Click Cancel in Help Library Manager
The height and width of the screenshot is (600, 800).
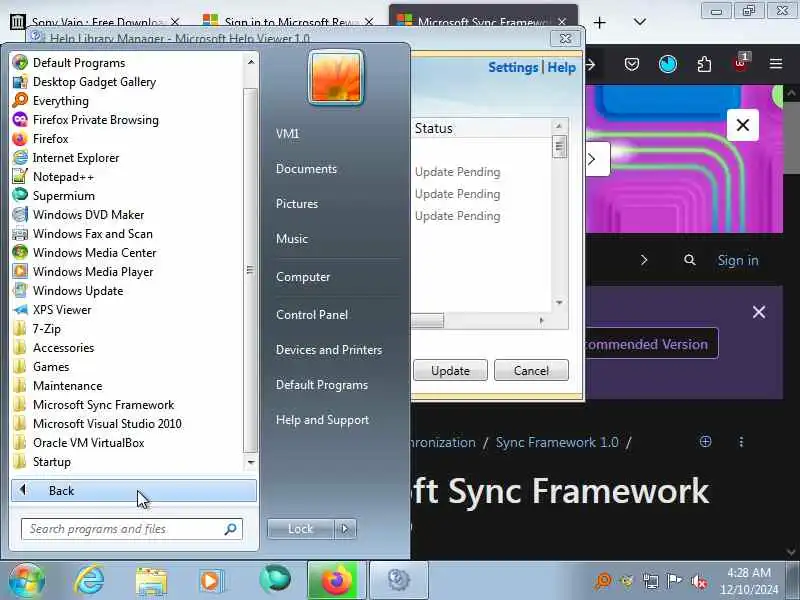coord(531,370)
